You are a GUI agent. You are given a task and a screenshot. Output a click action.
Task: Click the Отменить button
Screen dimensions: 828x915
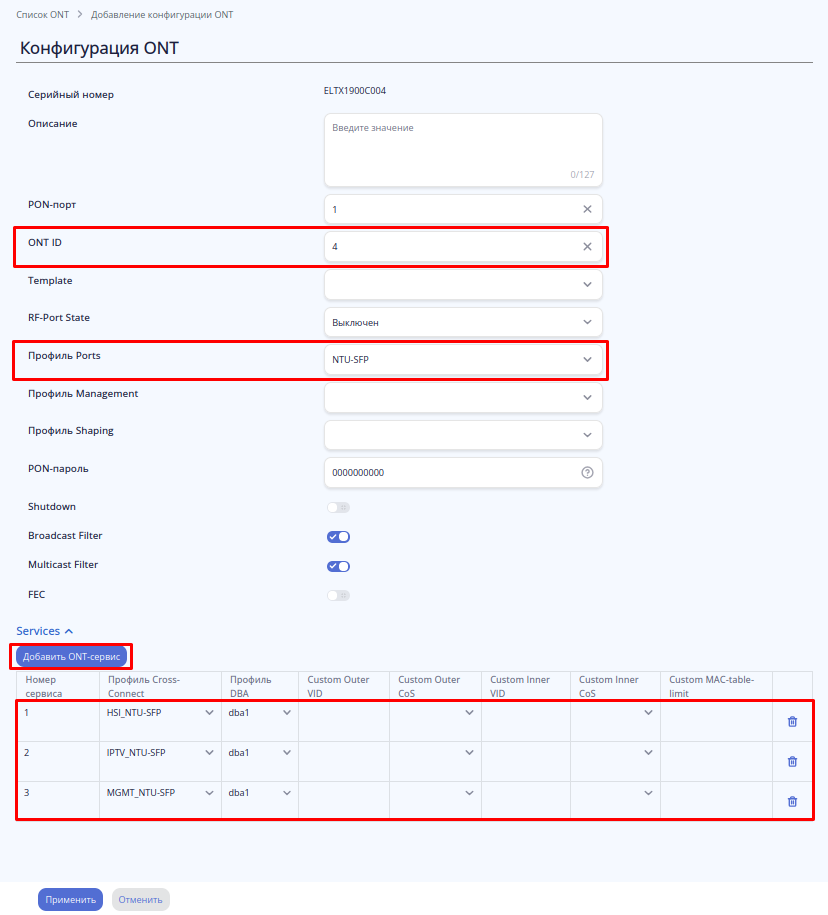click(140, 899)
